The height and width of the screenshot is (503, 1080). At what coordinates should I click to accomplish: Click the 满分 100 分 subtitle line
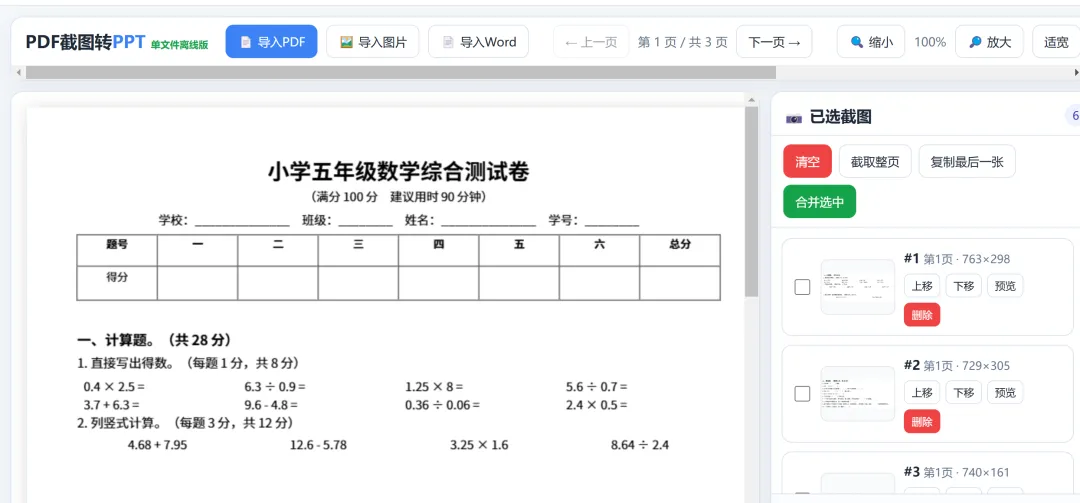click(399, 197)
